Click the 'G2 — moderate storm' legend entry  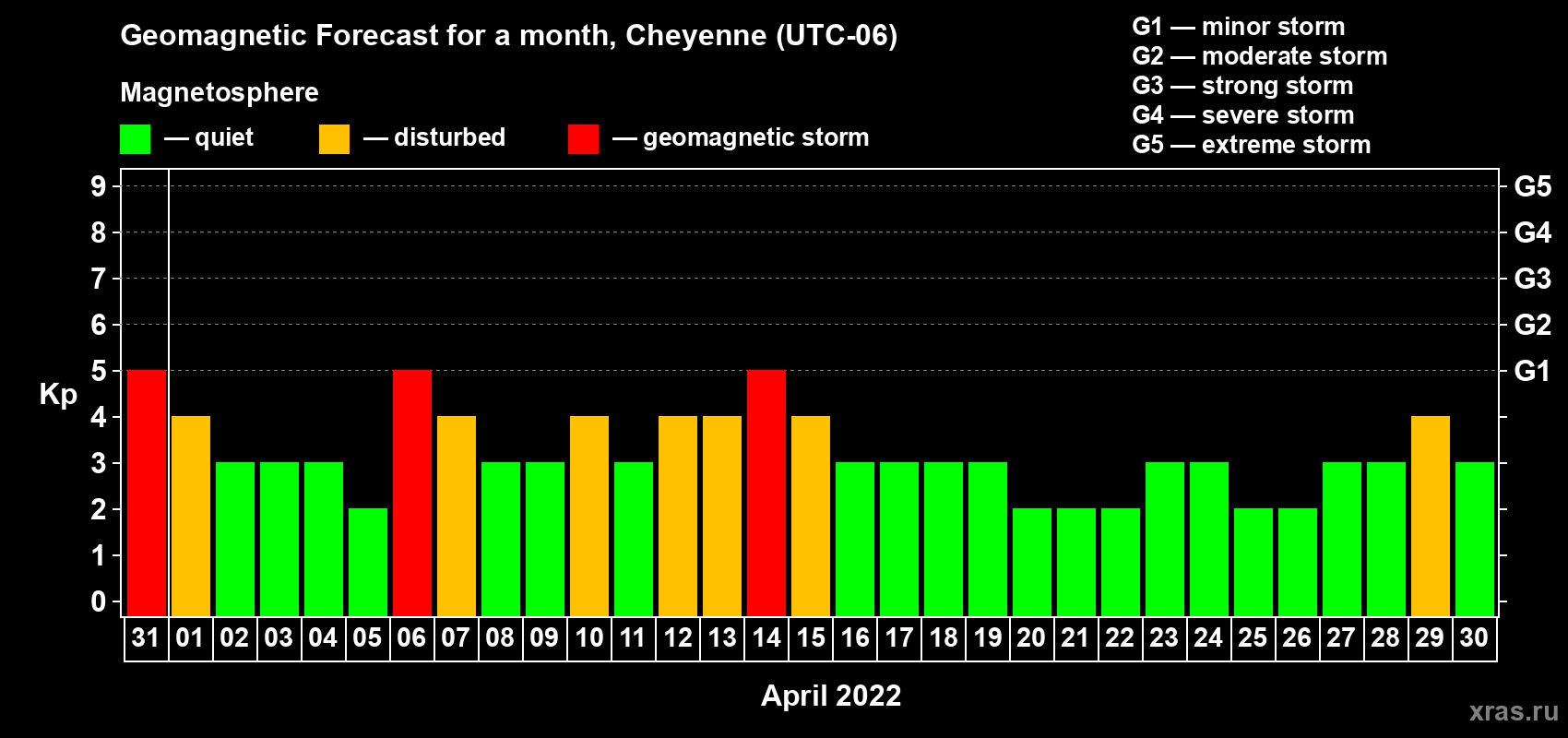pyautogui.click(x=1260, y=56)
